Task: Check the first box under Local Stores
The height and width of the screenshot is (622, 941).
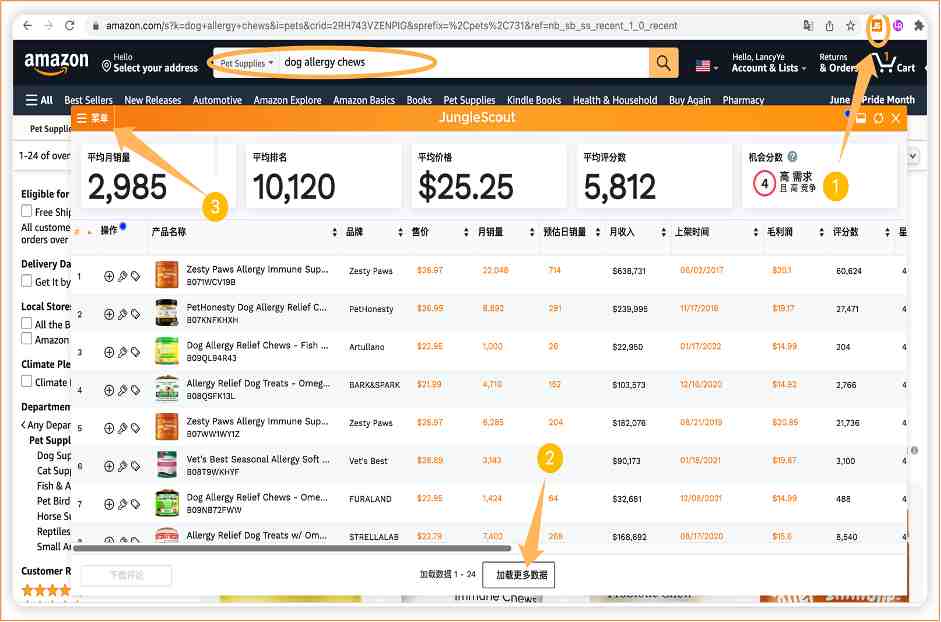Action: tap(26, 323)
